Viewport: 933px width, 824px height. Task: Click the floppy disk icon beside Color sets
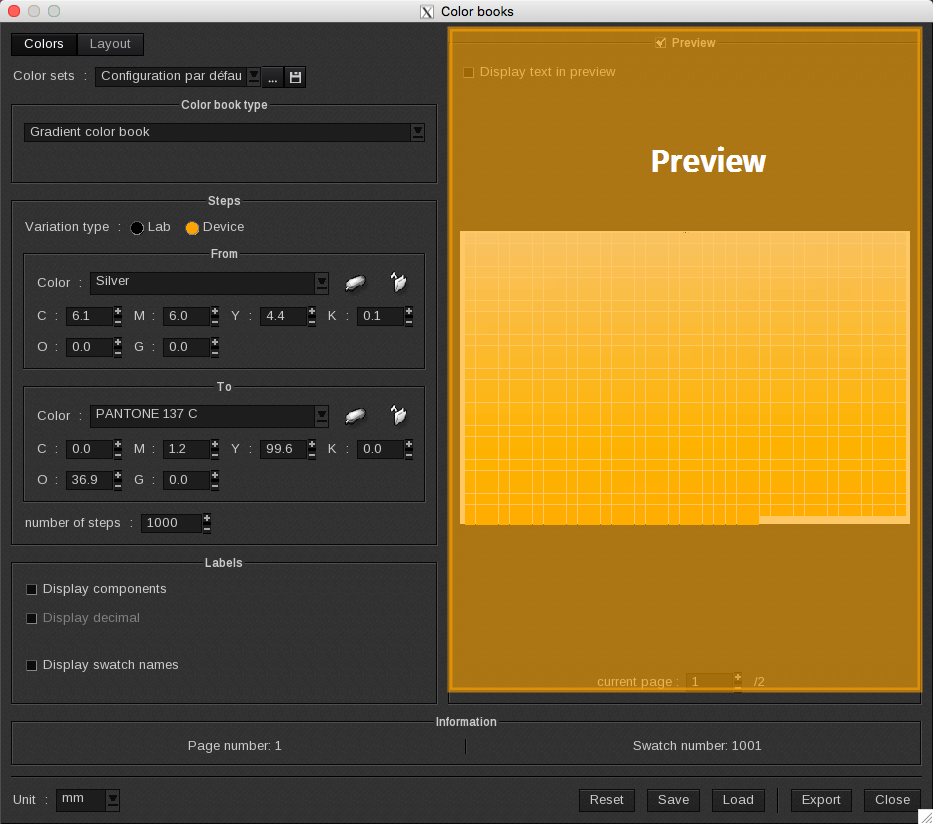[295, 77]
